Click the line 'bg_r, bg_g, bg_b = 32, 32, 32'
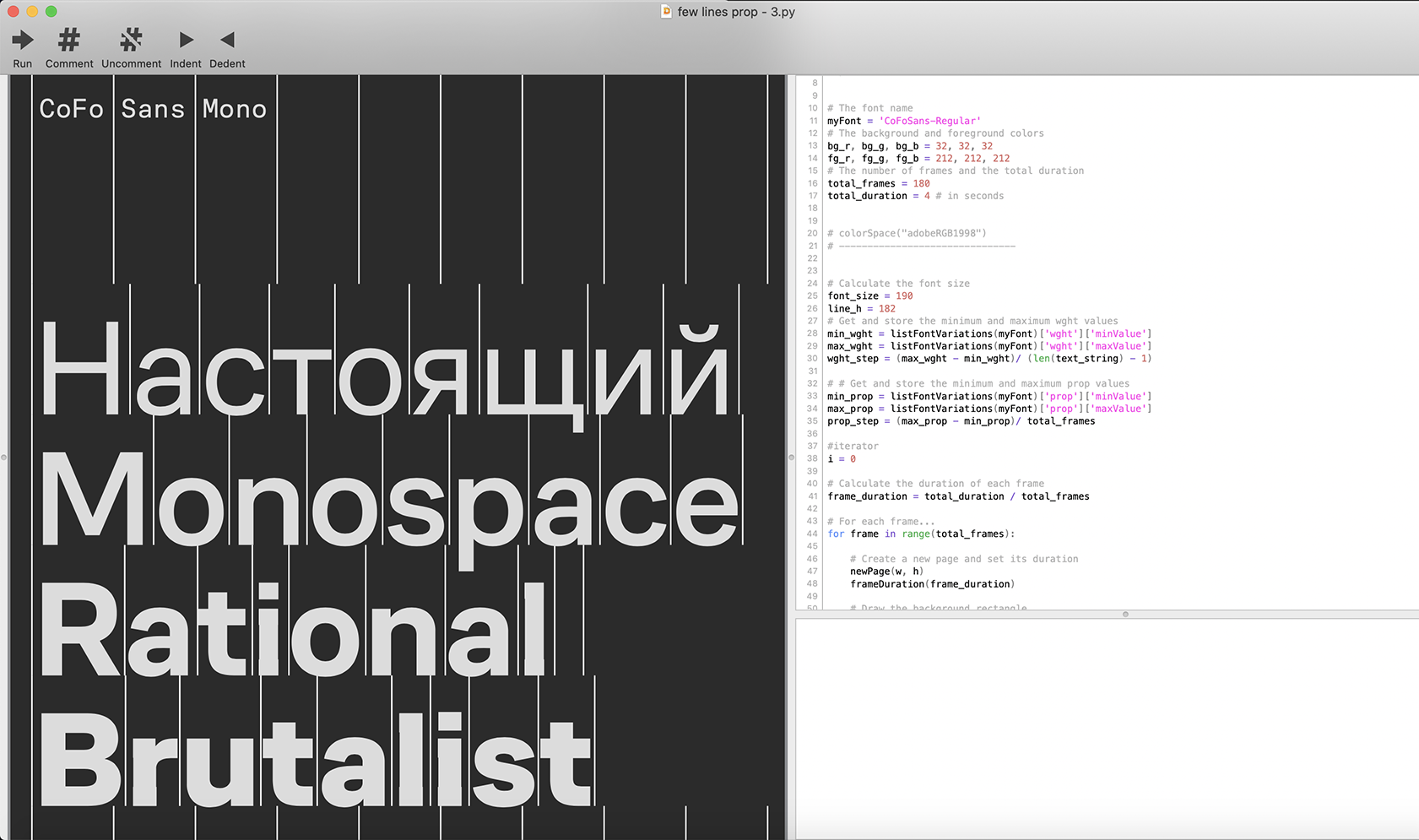 (910, 146)
